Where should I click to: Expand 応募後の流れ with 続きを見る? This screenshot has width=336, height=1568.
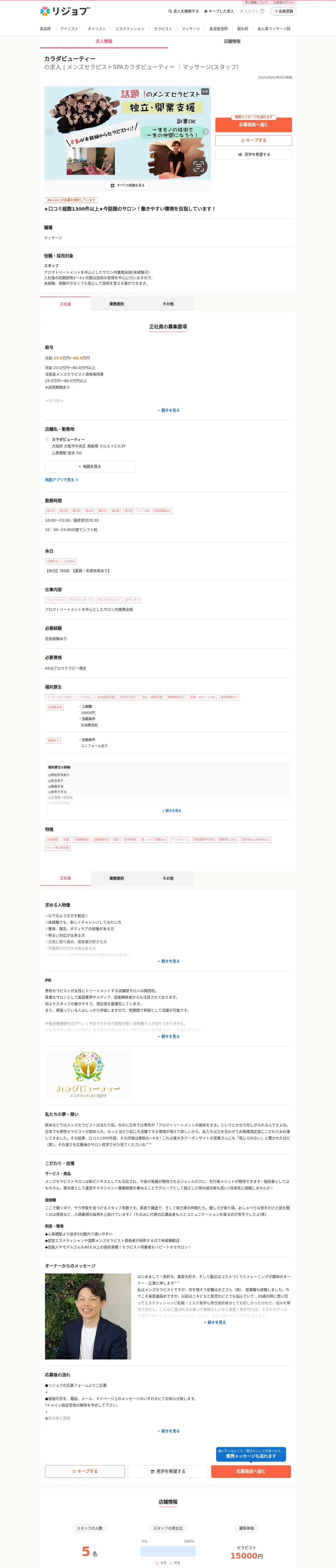(x=168, y=1431)
